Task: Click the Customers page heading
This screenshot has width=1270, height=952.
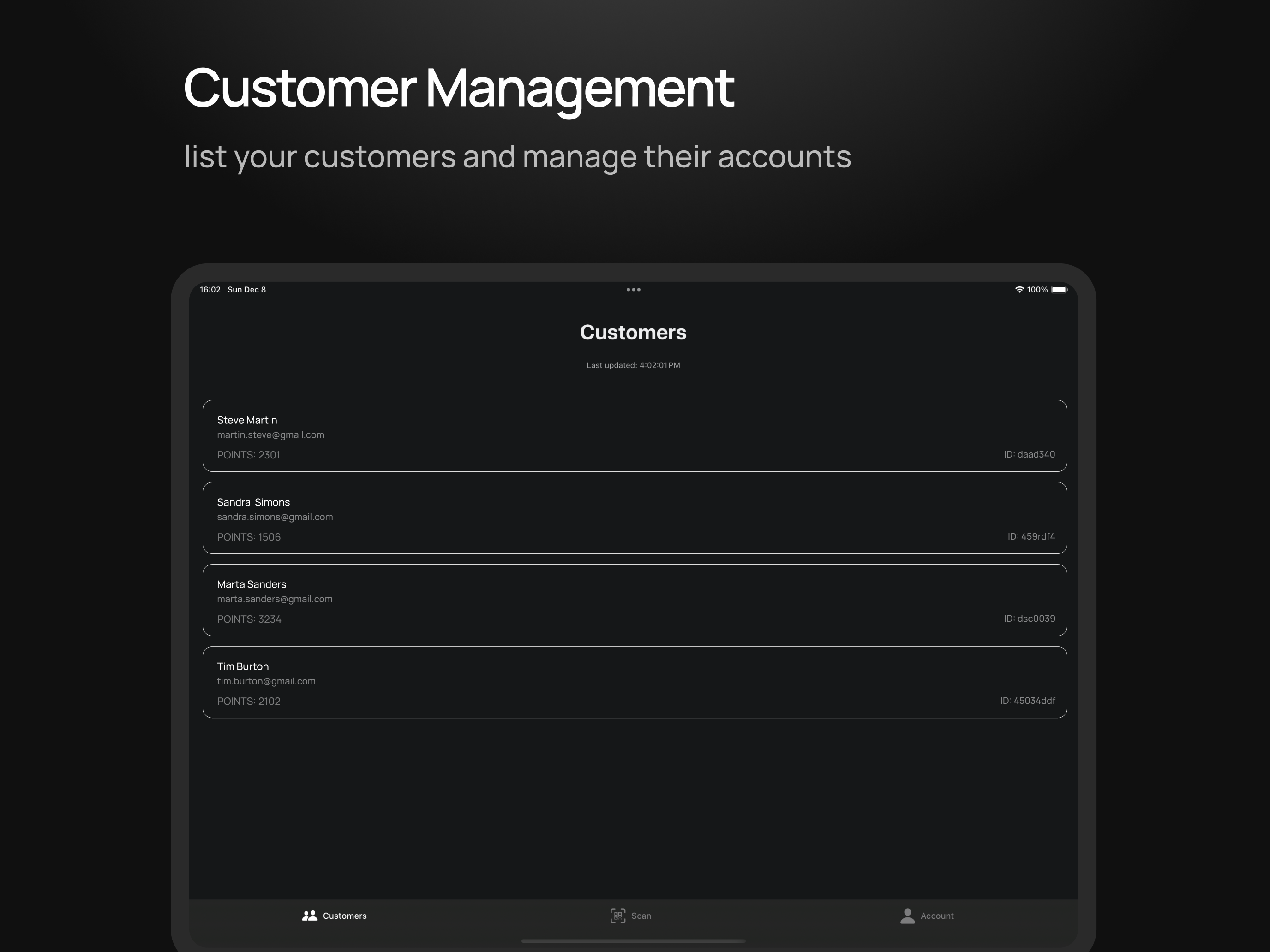Action: pos(633,332)
